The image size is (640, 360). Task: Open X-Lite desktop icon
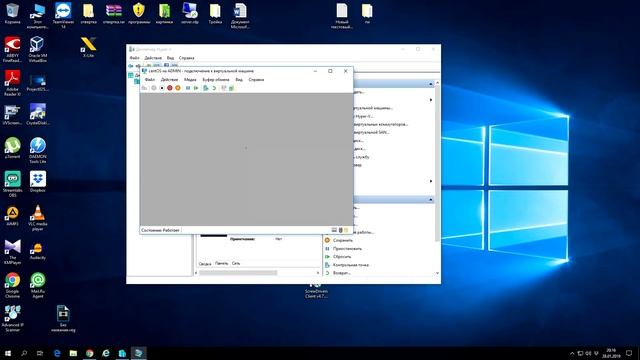[88, 47]
